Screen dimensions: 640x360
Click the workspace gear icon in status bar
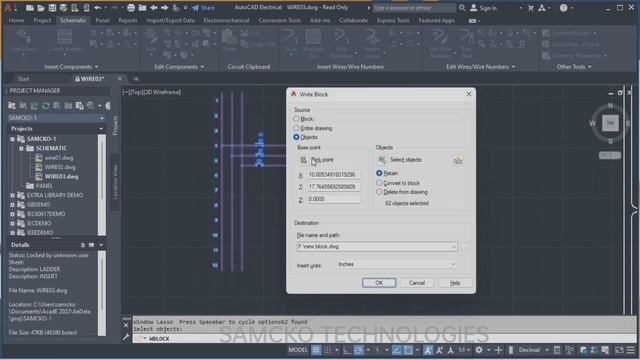479,350
